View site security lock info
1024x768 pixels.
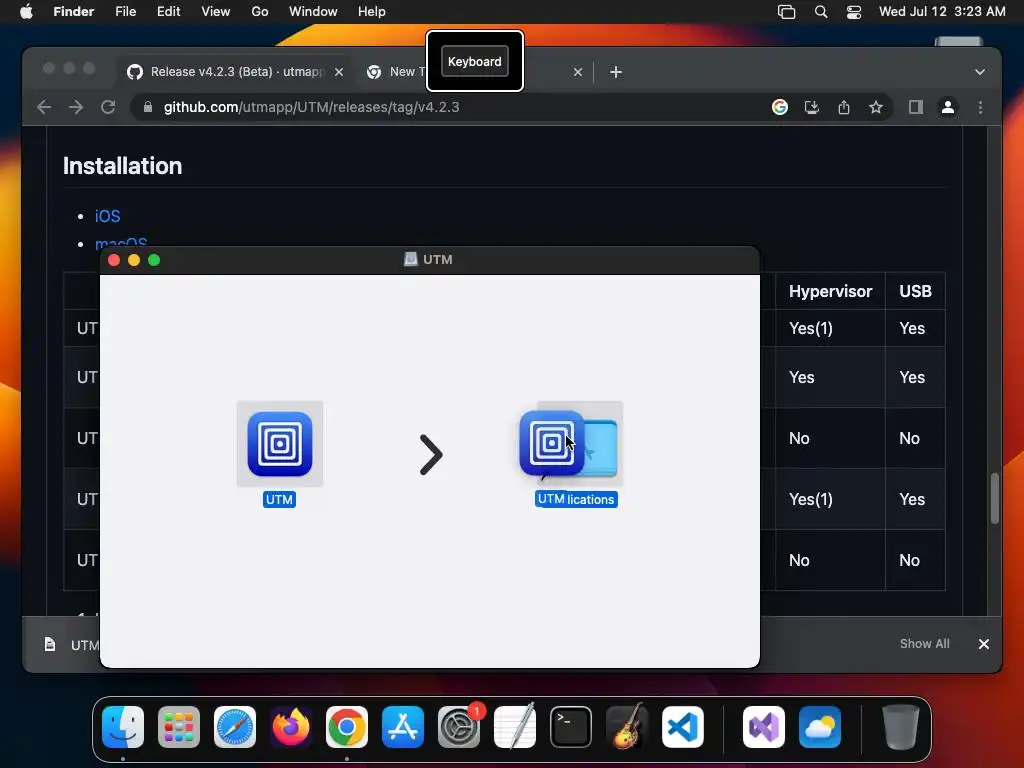(x=148, y=107)
